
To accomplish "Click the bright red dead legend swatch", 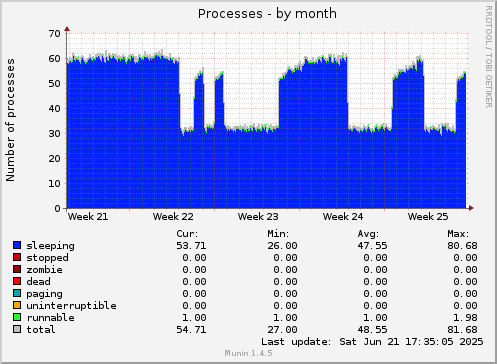I will tap(17, 281).
